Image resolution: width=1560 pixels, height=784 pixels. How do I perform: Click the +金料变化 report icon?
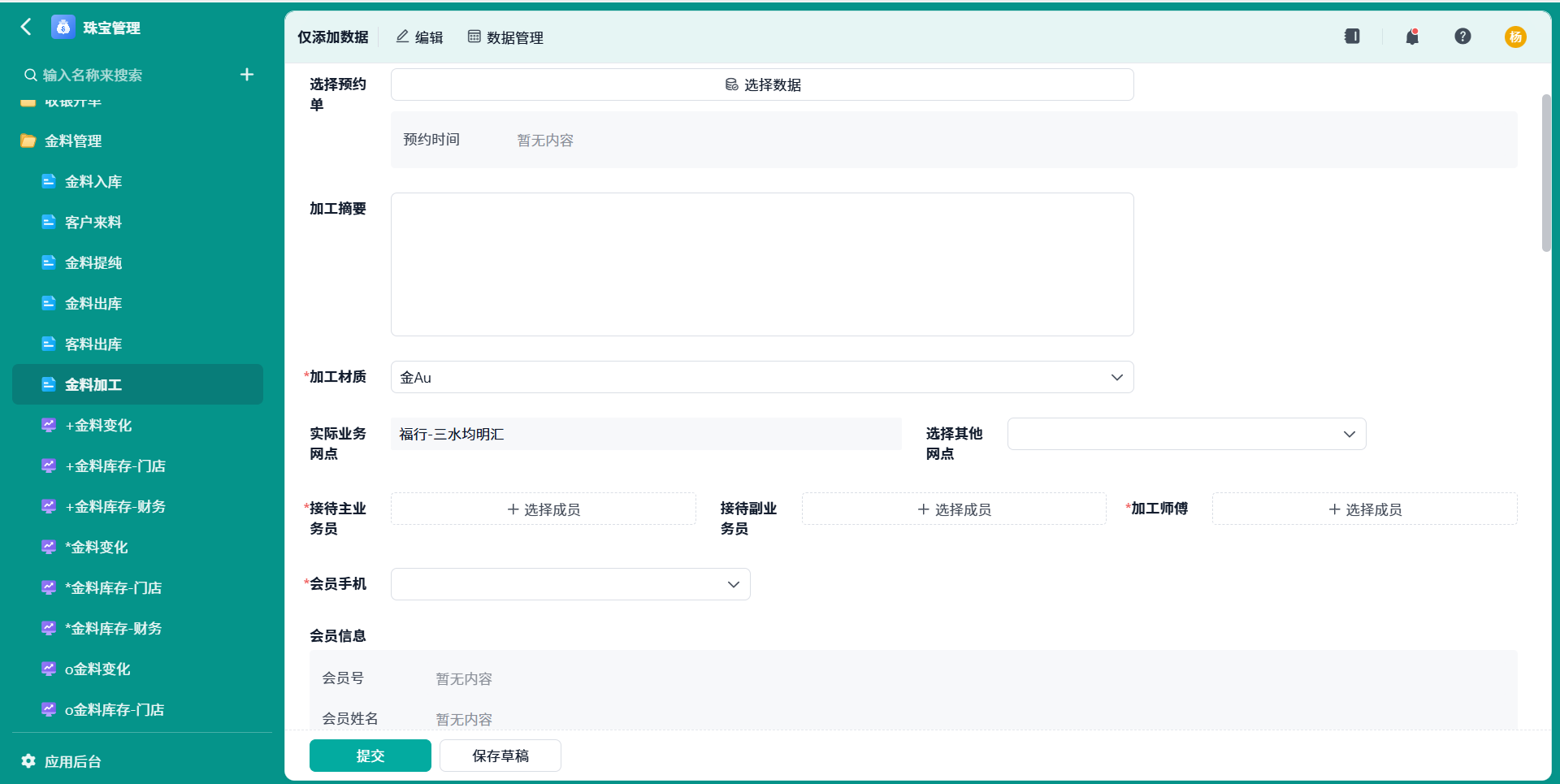click(49, 425)
